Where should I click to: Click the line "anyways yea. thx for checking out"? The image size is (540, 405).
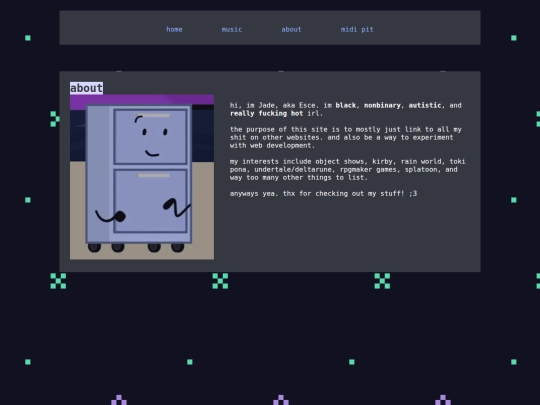click(323, 194)
